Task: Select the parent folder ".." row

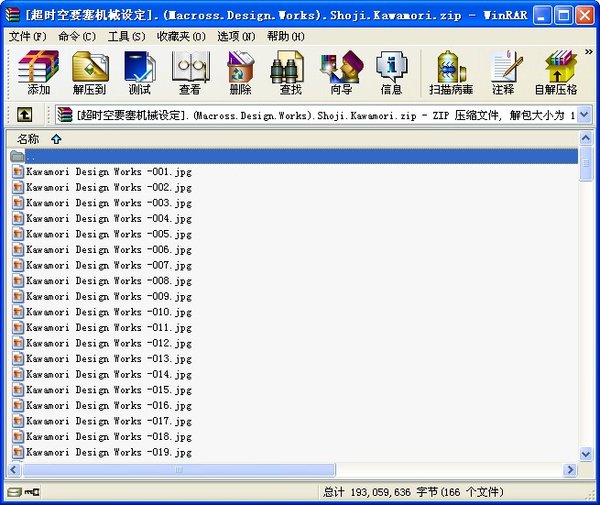Action: 293,156
